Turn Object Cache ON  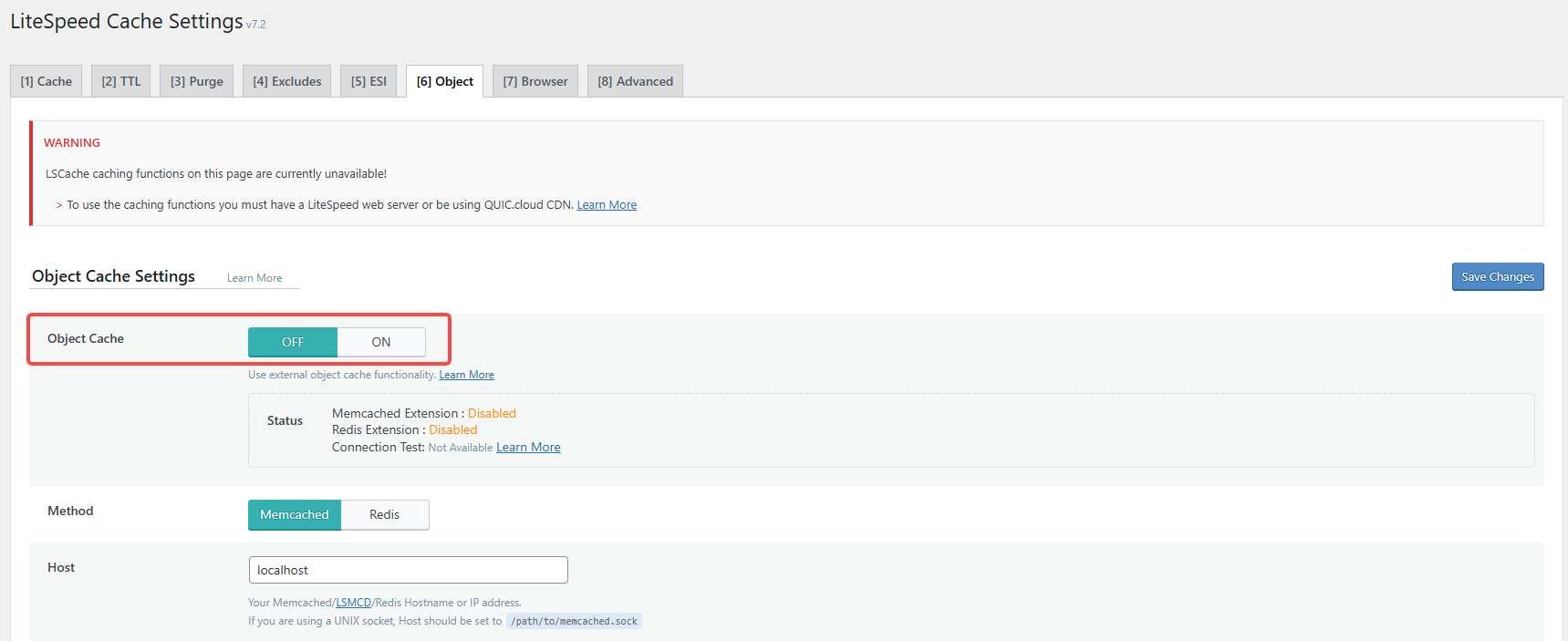pyautogui.click(x=380, y=342)
